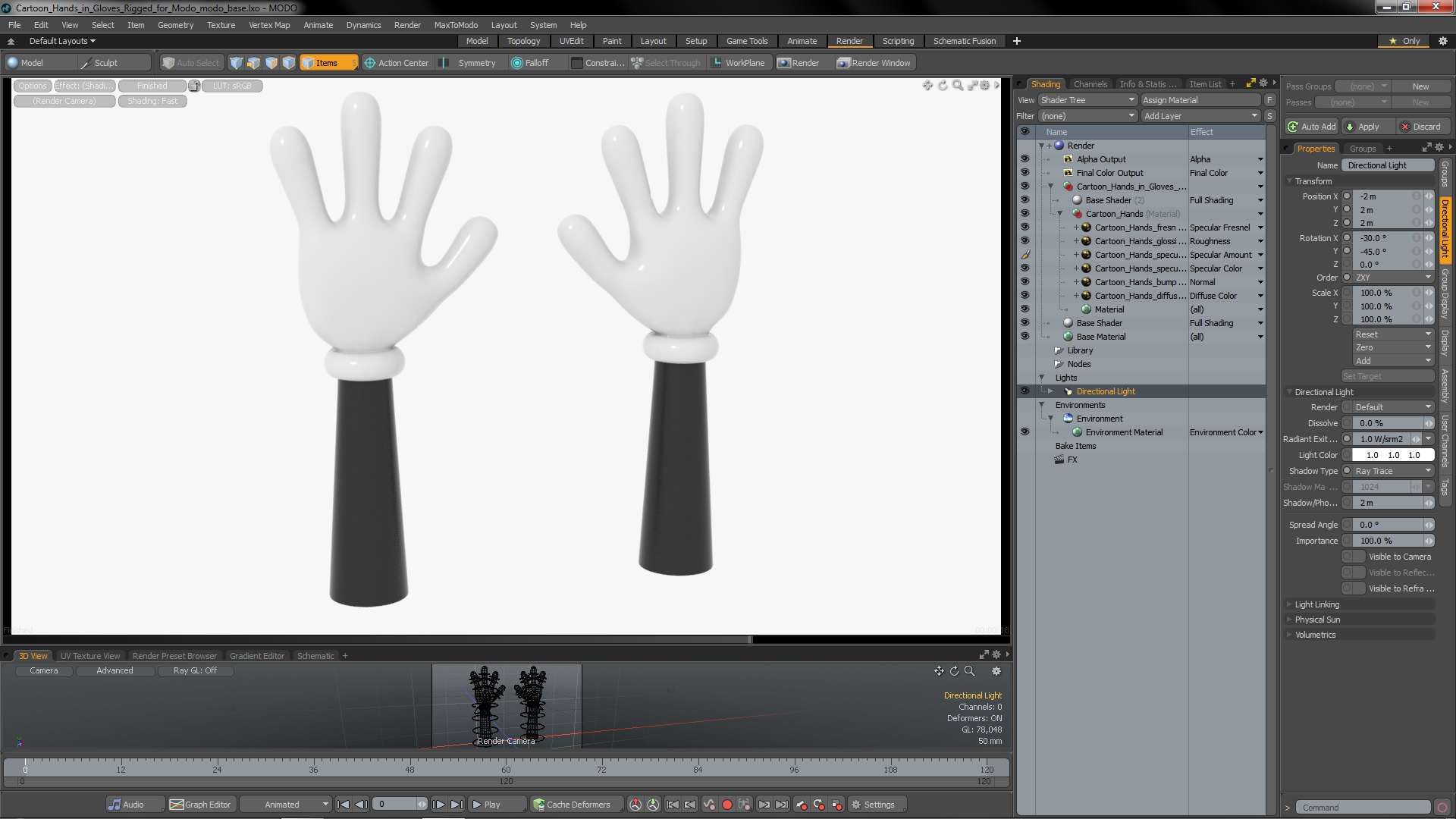Toggle visibility of Base Shader layer
Screen dimensions: 1456x819
pos(1025,323)
